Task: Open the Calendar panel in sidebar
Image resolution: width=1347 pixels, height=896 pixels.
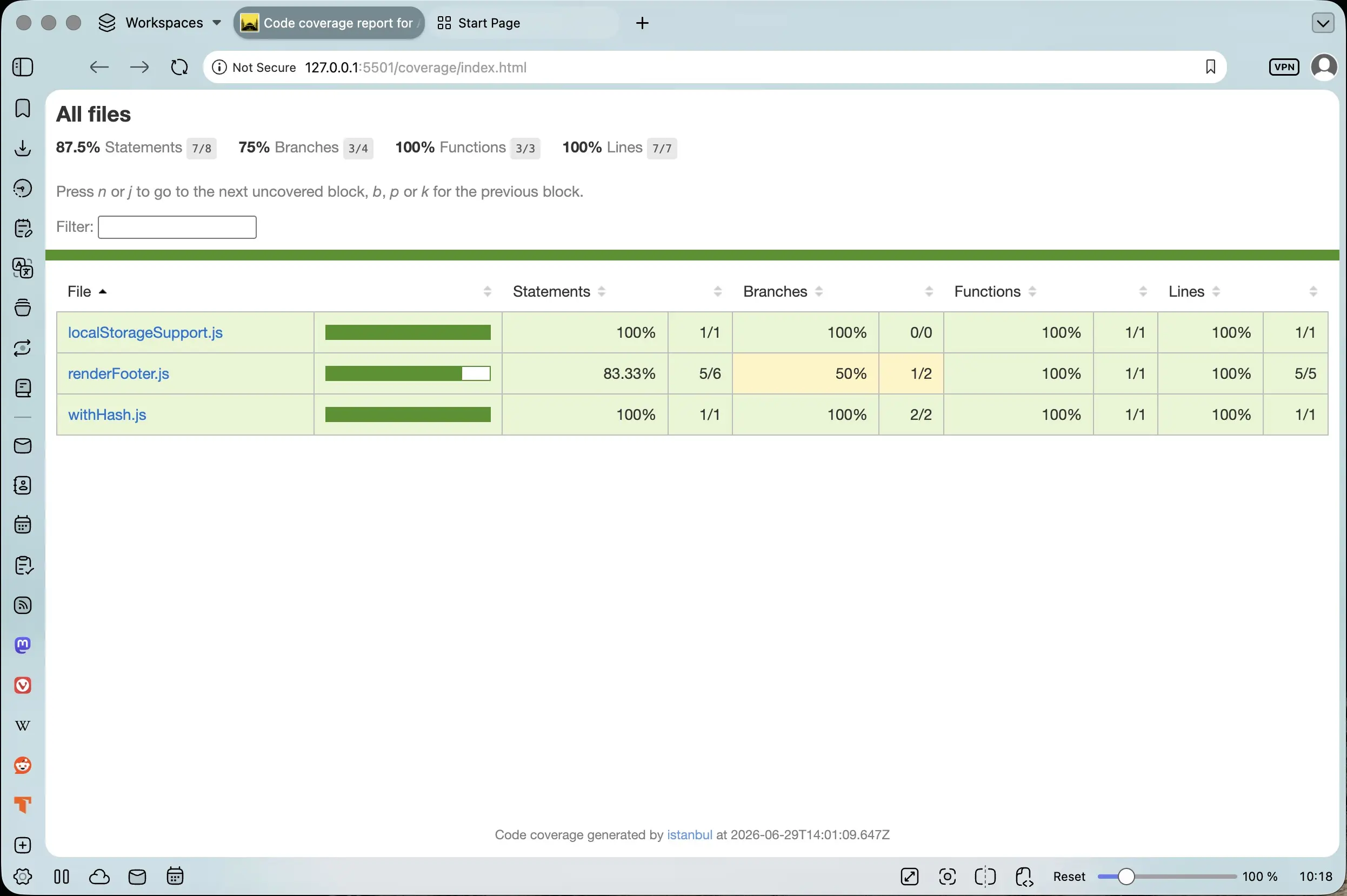Action: point(23,525)
